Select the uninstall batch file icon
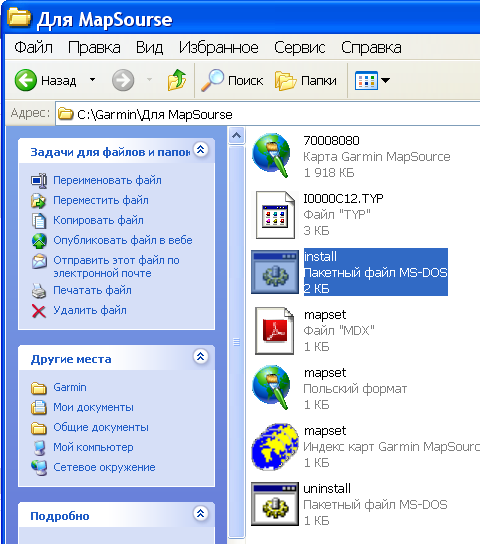The image size is (480, 544). click(x=275, y=504)
